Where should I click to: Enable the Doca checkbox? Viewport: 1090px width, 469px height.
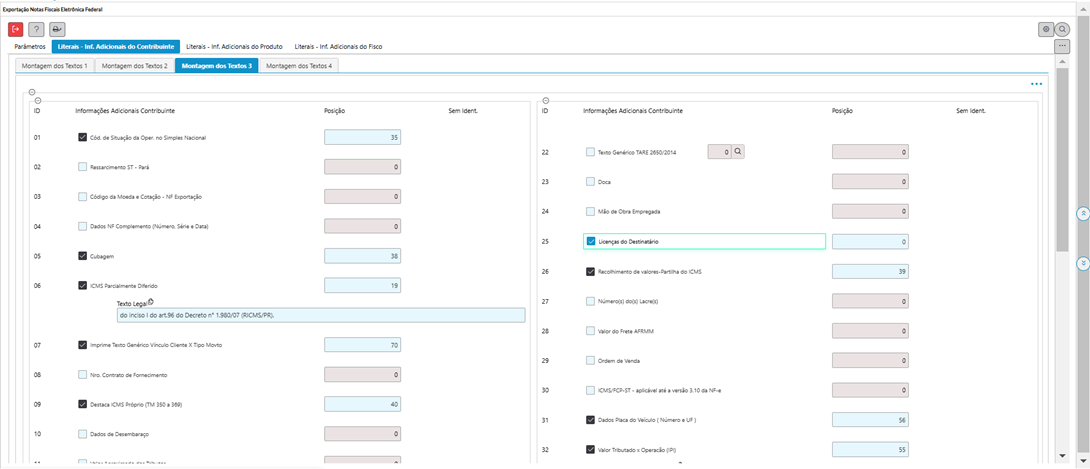pos(590,181)
